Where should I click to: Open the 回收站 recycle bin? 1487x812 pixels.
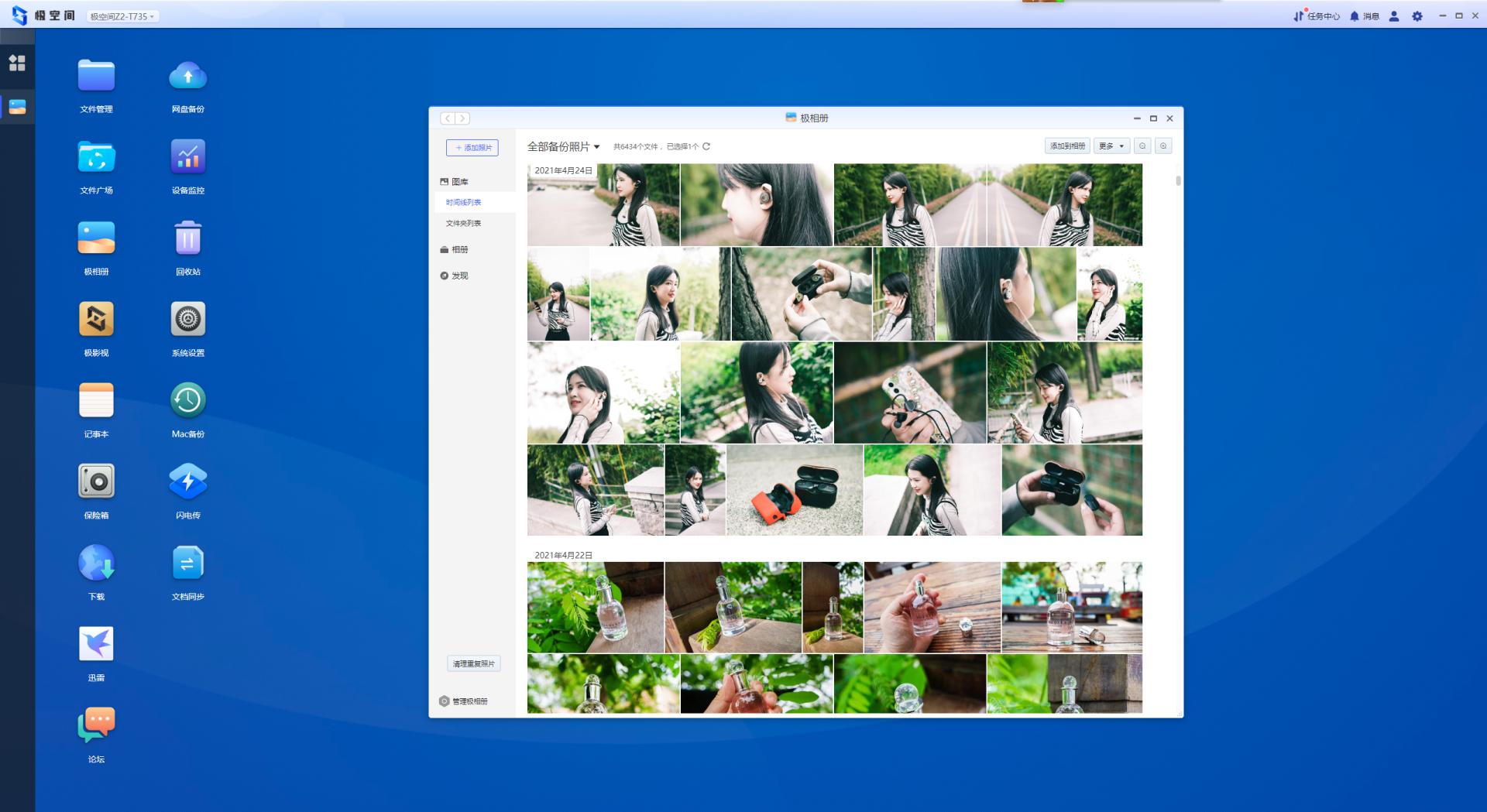coord(187,239)
